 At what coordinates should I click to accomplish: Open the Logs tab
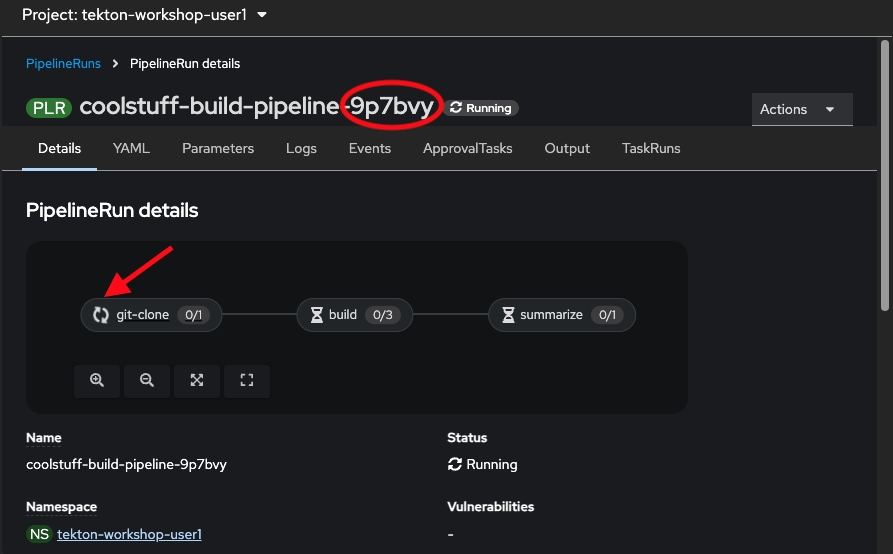301,148
